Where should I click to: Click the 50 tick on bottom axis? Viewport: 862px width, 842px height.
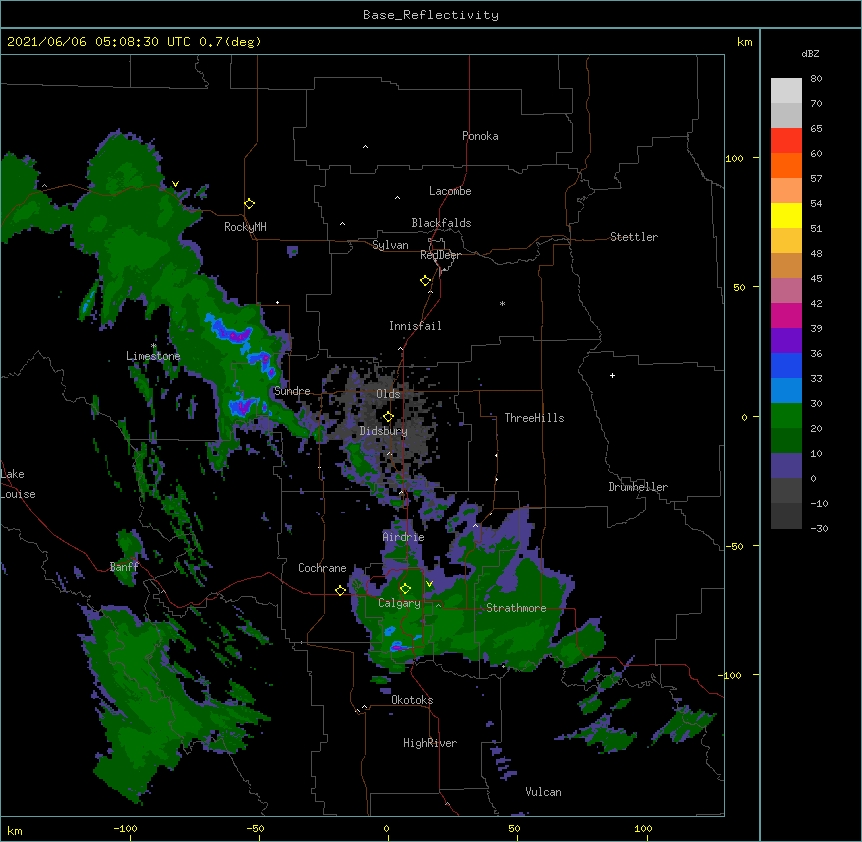click(514, 828)
